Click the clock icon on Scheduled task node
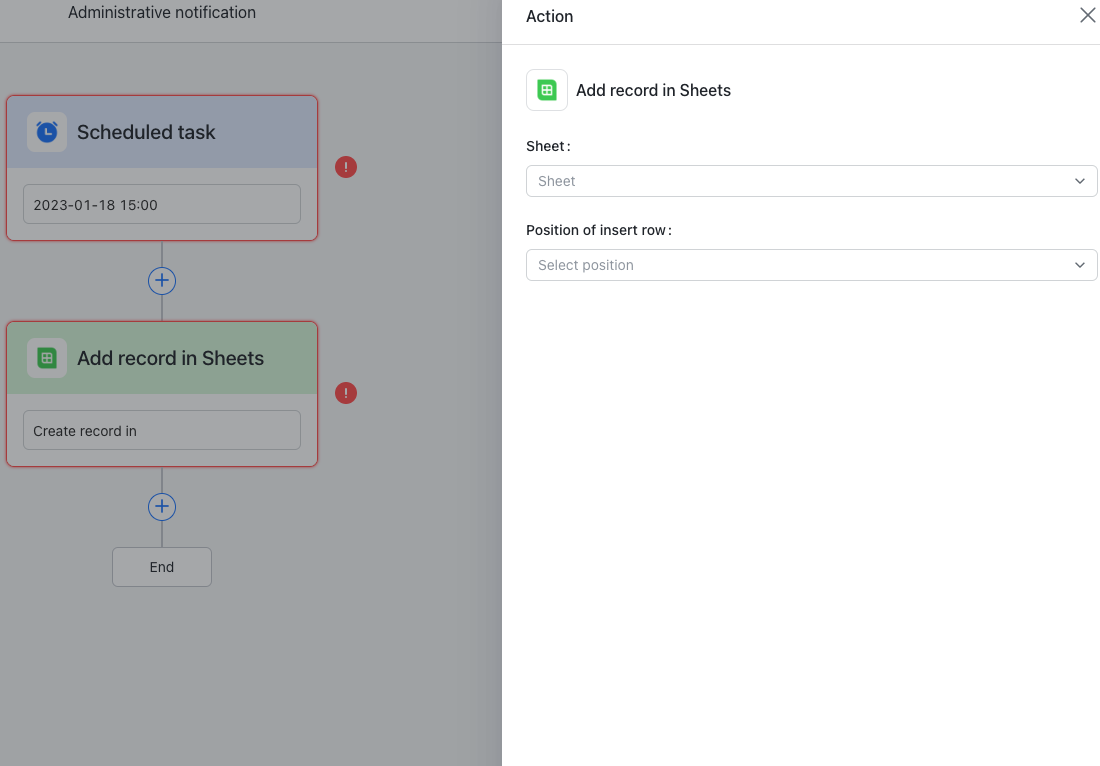This screenshot has height=766, width=1100. tap(46, 131)
